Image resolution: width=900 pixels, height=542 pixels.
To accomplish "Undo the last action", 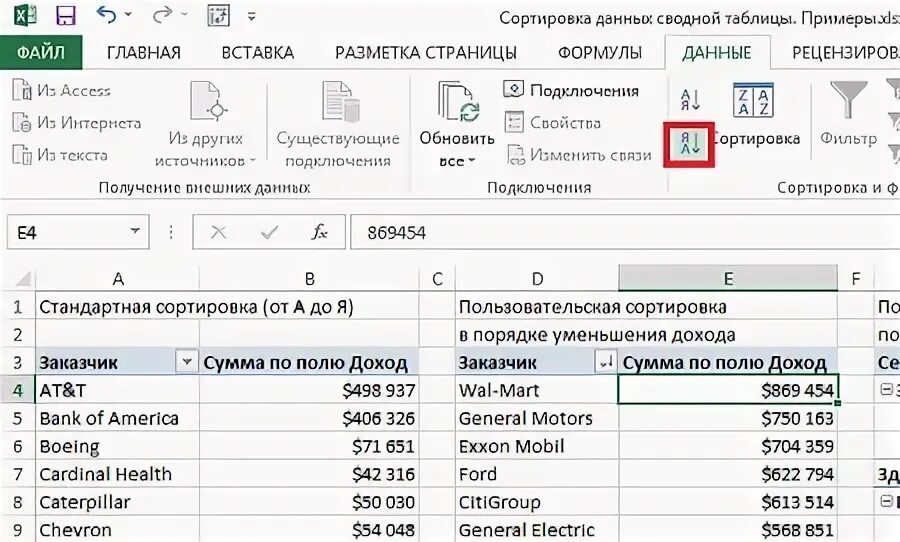I will [107, 14].
